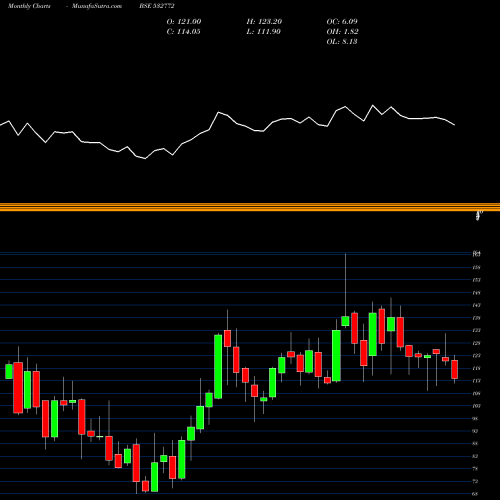Click the 82 price axis label
The image size is (500, 500).
point(476,456)
